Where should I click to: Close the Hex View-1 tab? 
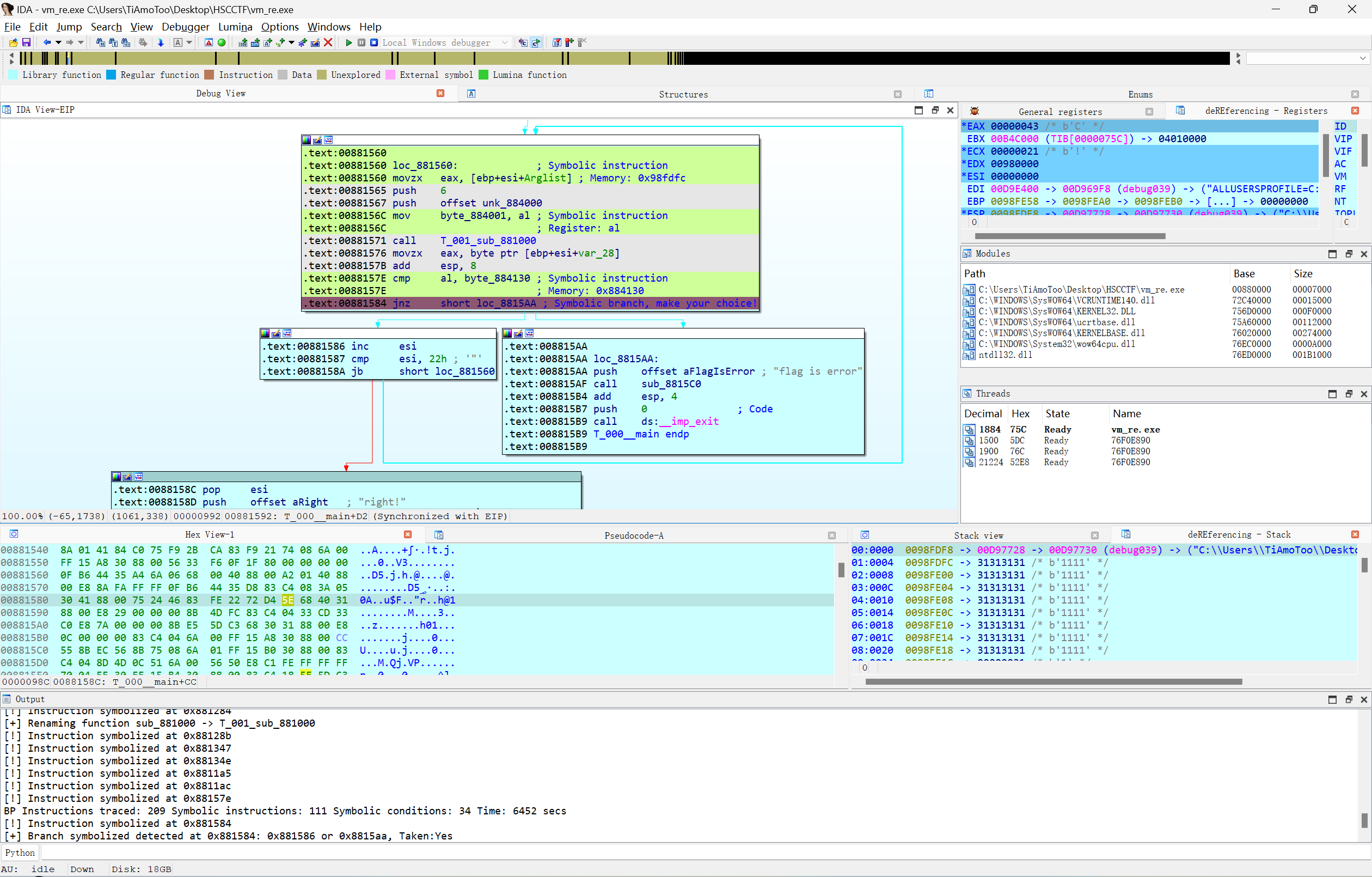(x=408, y=534)
